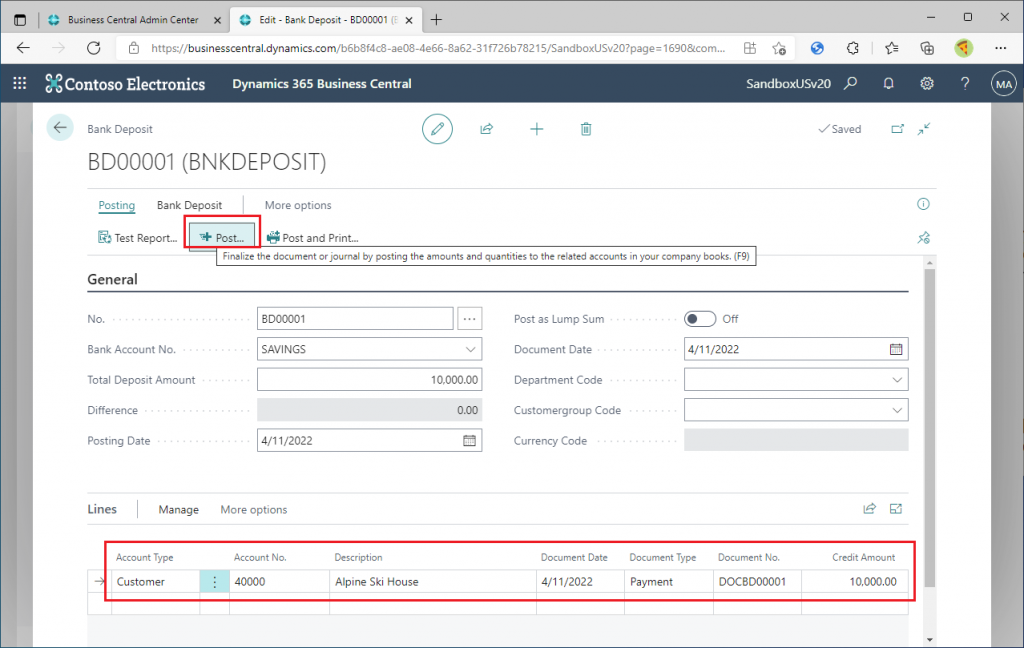Open the MA user account menu
Image resolution: width=1024 pixels, height=648 pixels.
coord(1004,84)
